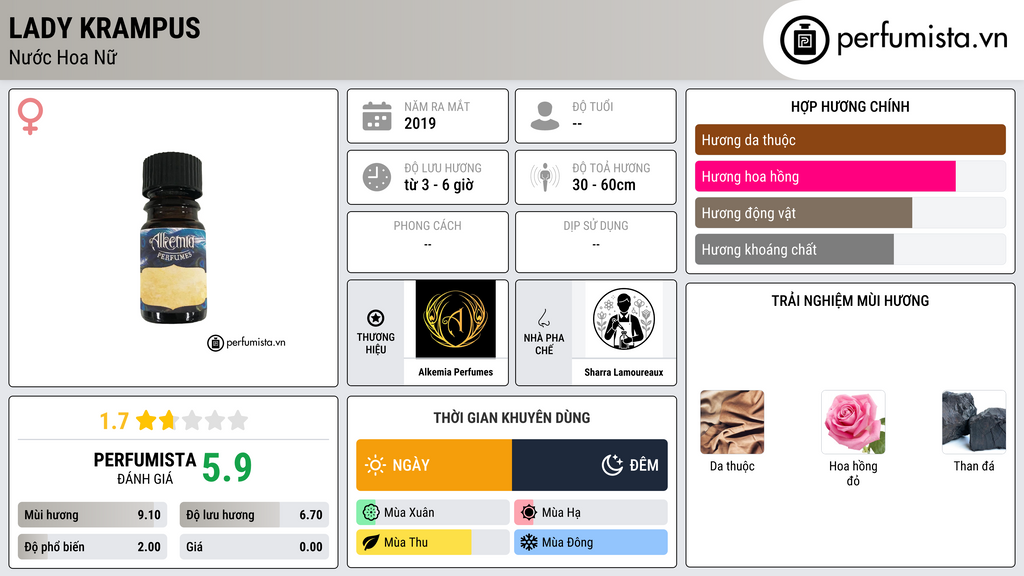Click the launch year value 2019
Viewport: 1024px width, 576px height.
[420, 123]
